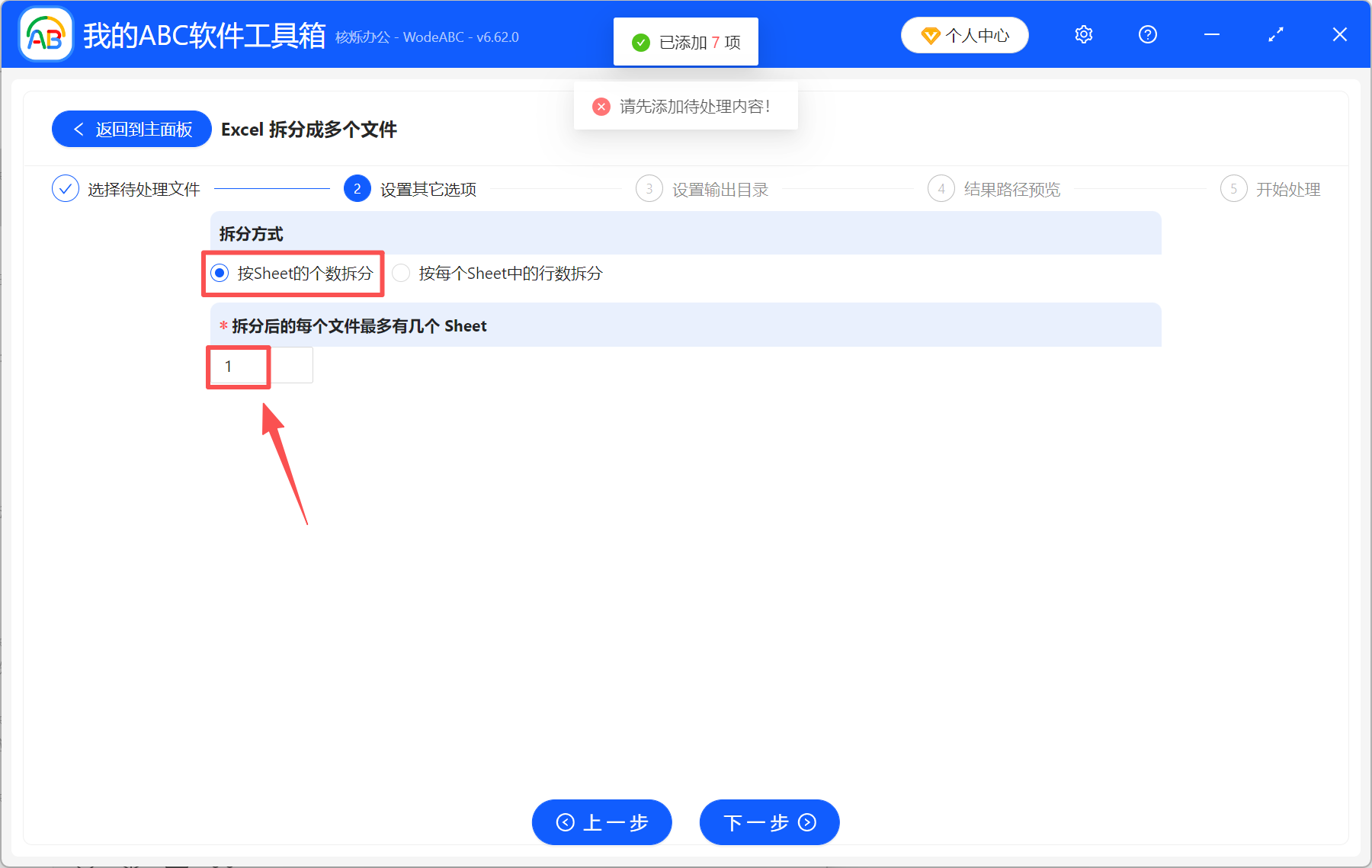The width and height of the screenshot is (1372, 868).
Task: Click the VIP crown icon on 个人中心
Action: 930,35
